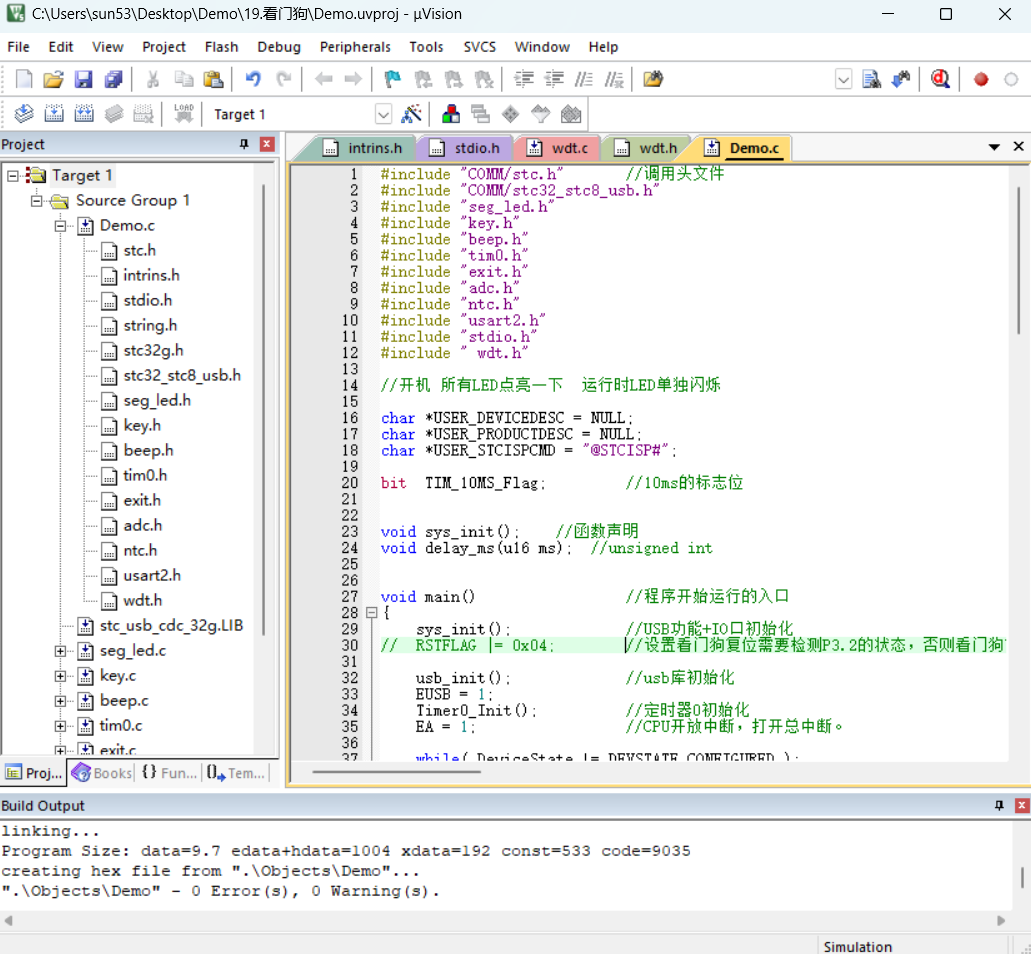1031x954 pixels.
Task: Pin the Build Output panel
Action: (999, 805)
